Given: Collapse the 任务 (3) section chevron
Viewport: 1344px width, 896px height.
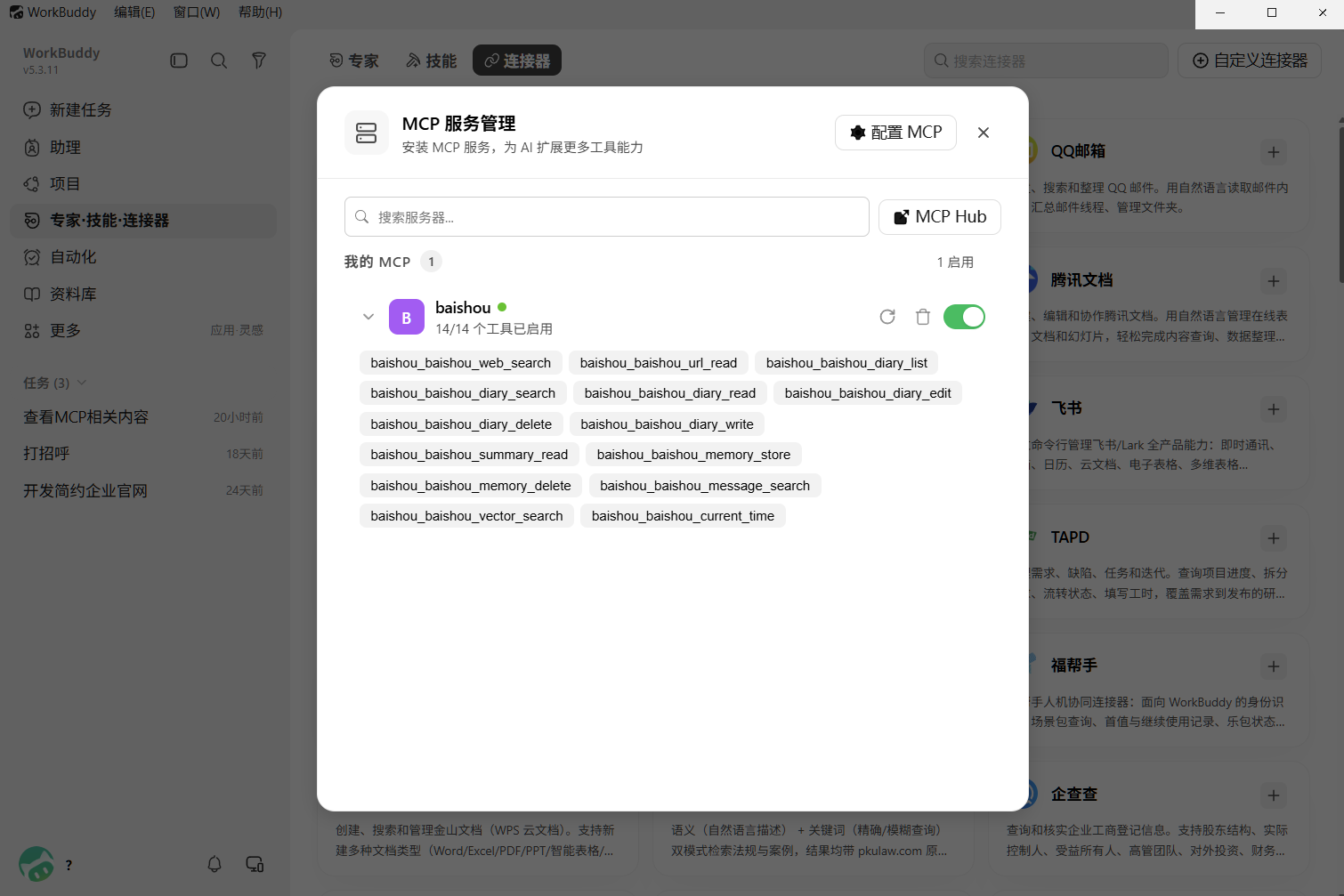Looking at the screenshot, I should click(82, 383).
